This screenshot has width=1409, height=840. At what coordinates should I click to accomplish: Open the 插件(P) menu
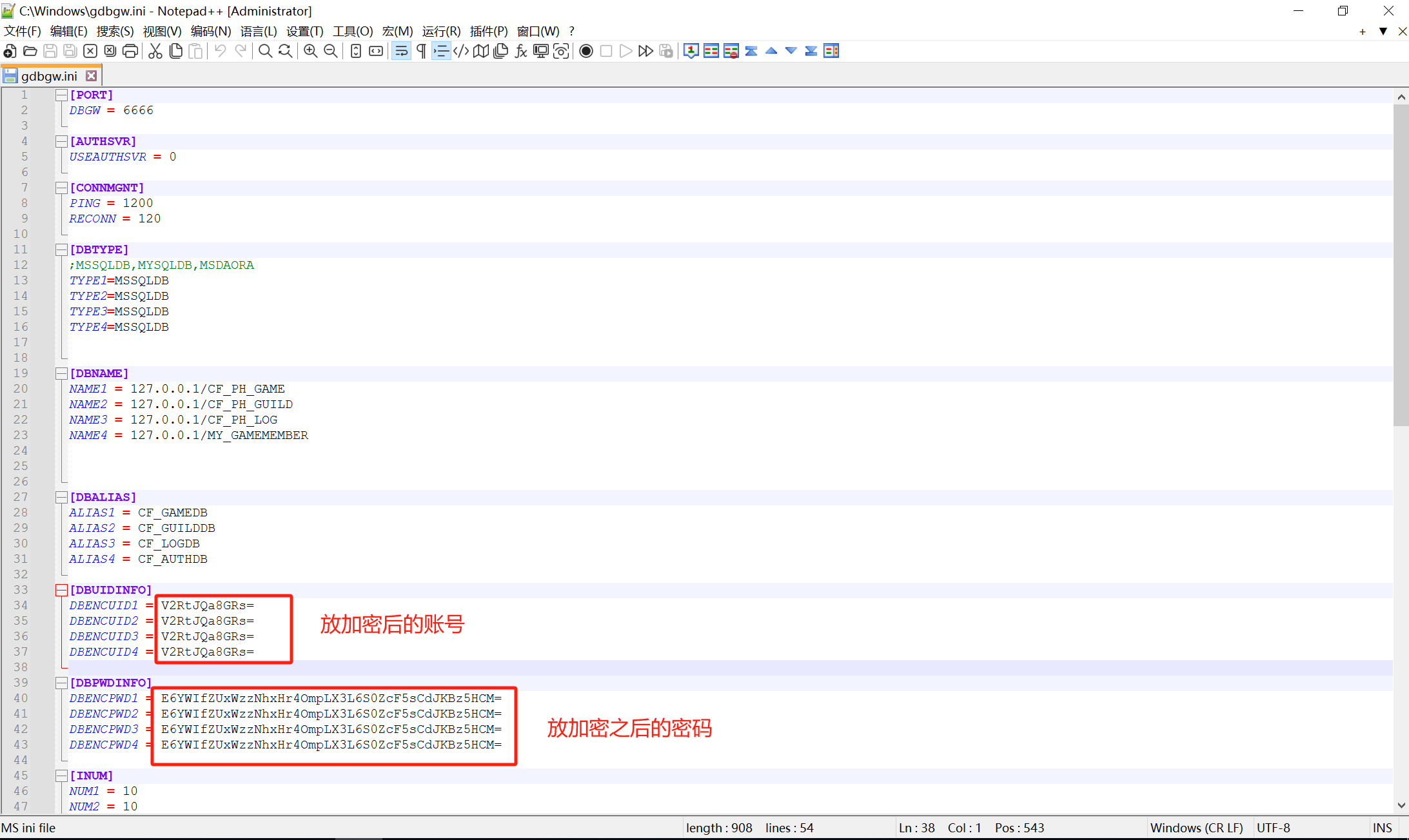[488, 31]
